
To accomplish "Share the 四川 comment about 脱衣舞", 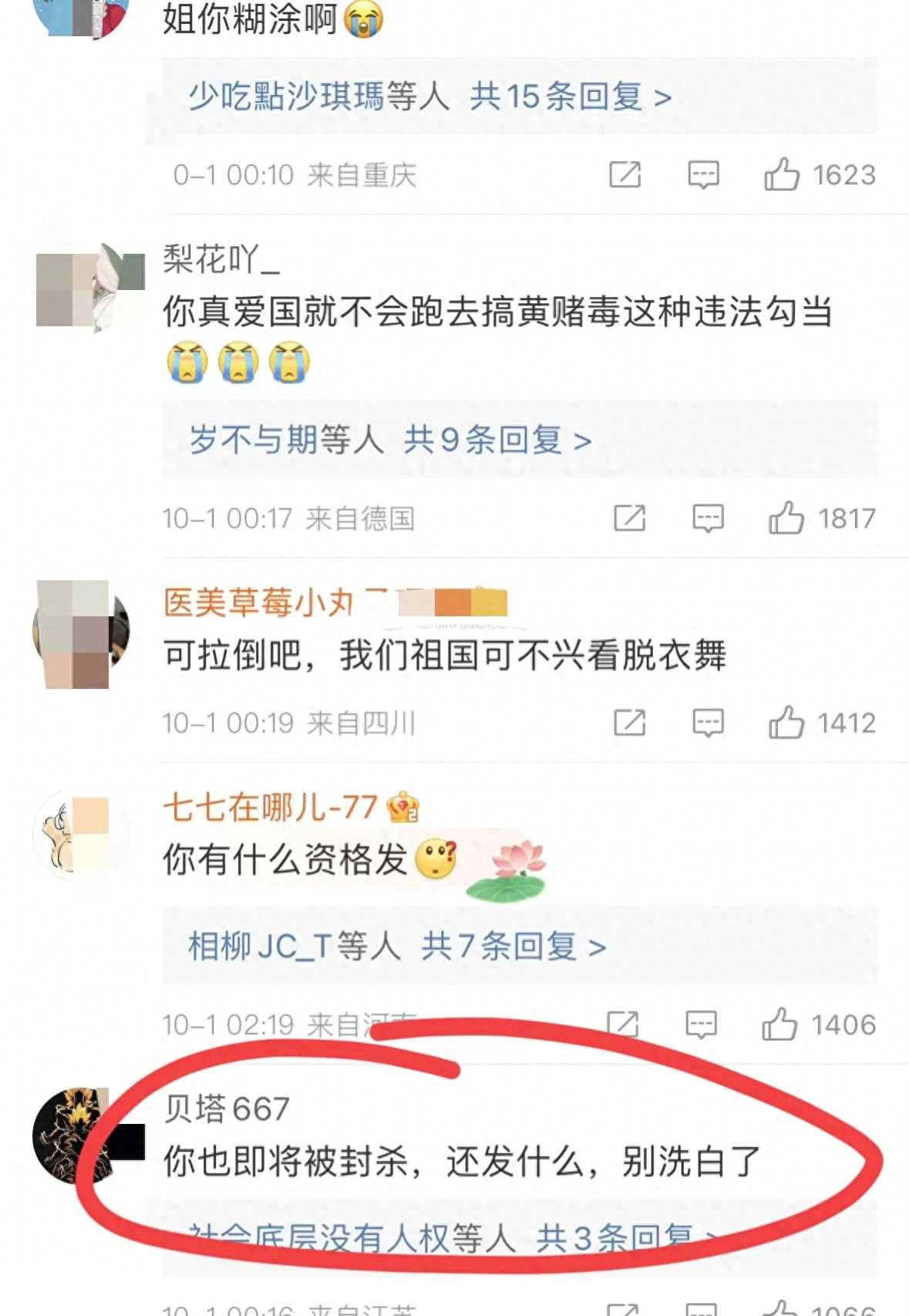I will 629,723.
